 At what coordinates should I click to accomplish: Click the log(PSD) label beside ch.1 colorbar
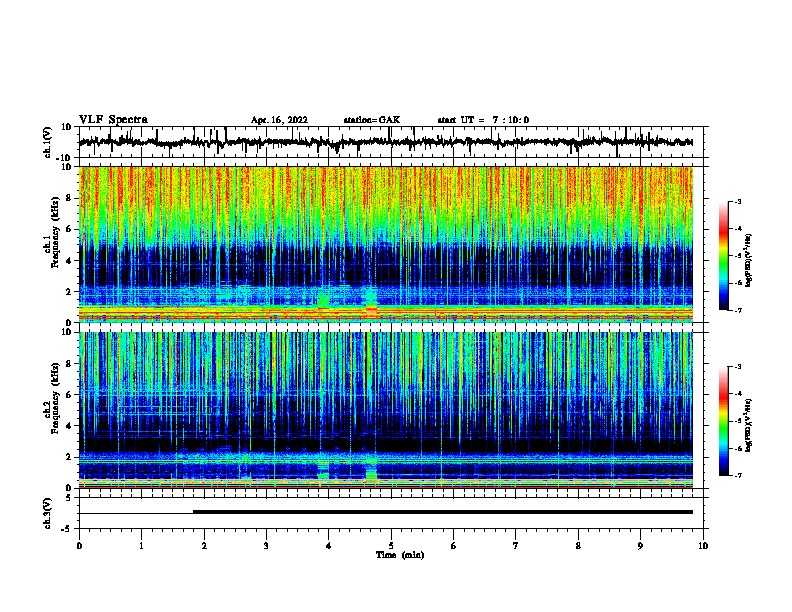pos(748,260)
